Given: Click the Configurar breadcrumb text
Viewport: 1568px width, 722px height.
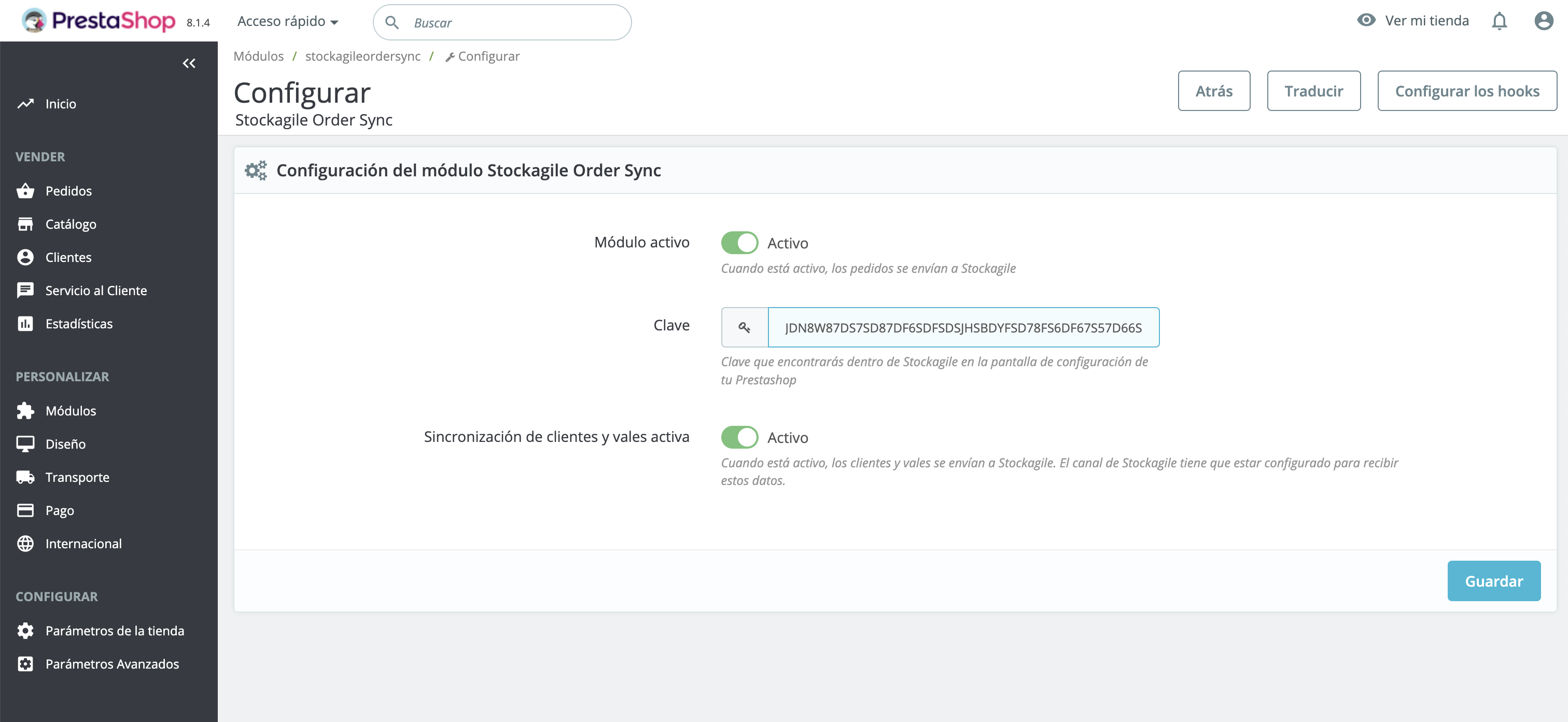Looking at the screenshot, I should click(488, 56).
